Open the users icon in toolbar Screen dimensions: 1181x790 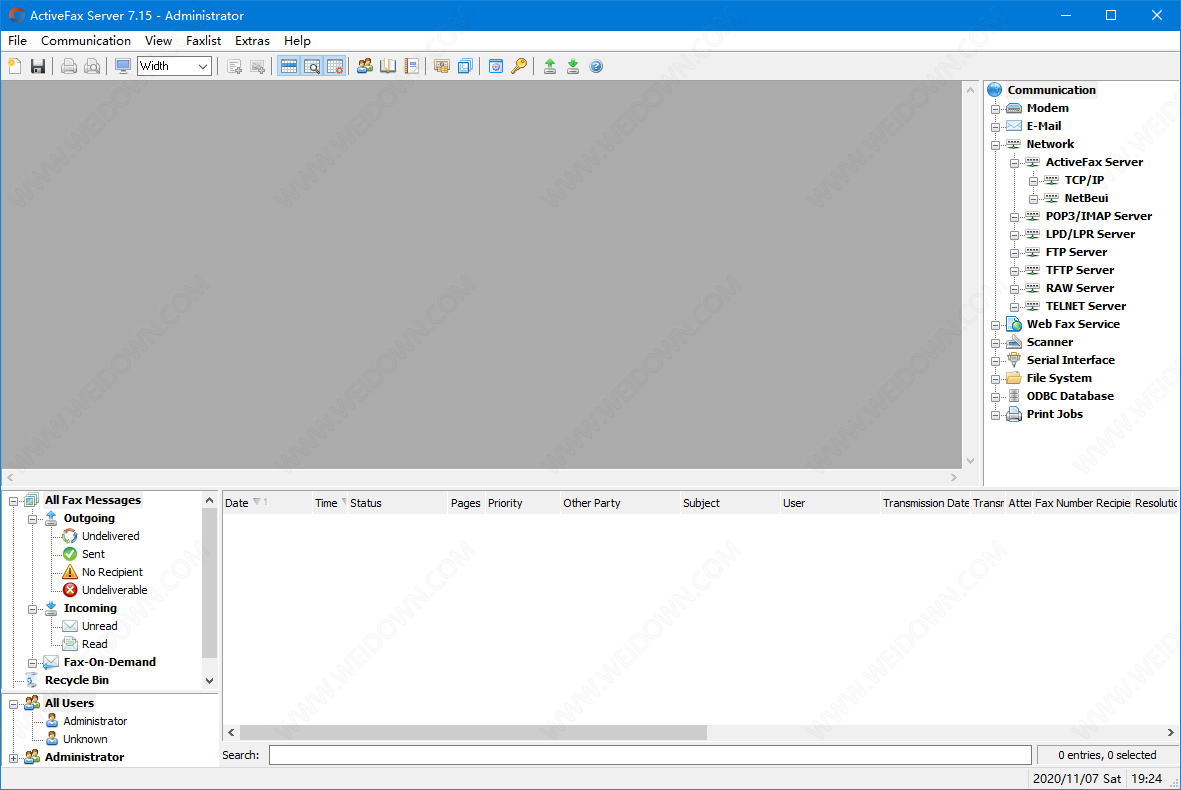tap(365, 66)
